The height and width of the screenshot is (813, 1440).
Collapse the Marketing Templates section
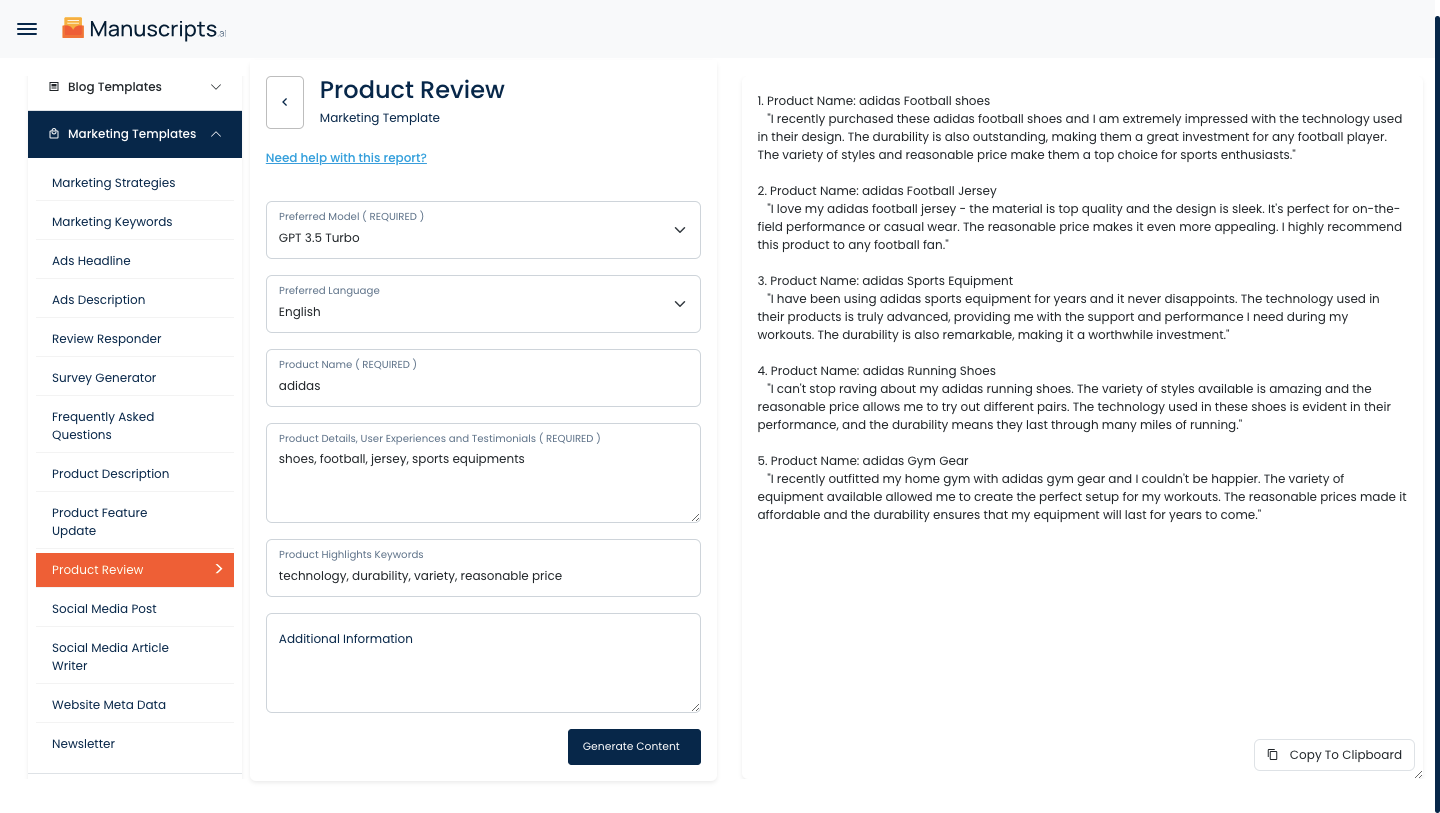(216, 134)
